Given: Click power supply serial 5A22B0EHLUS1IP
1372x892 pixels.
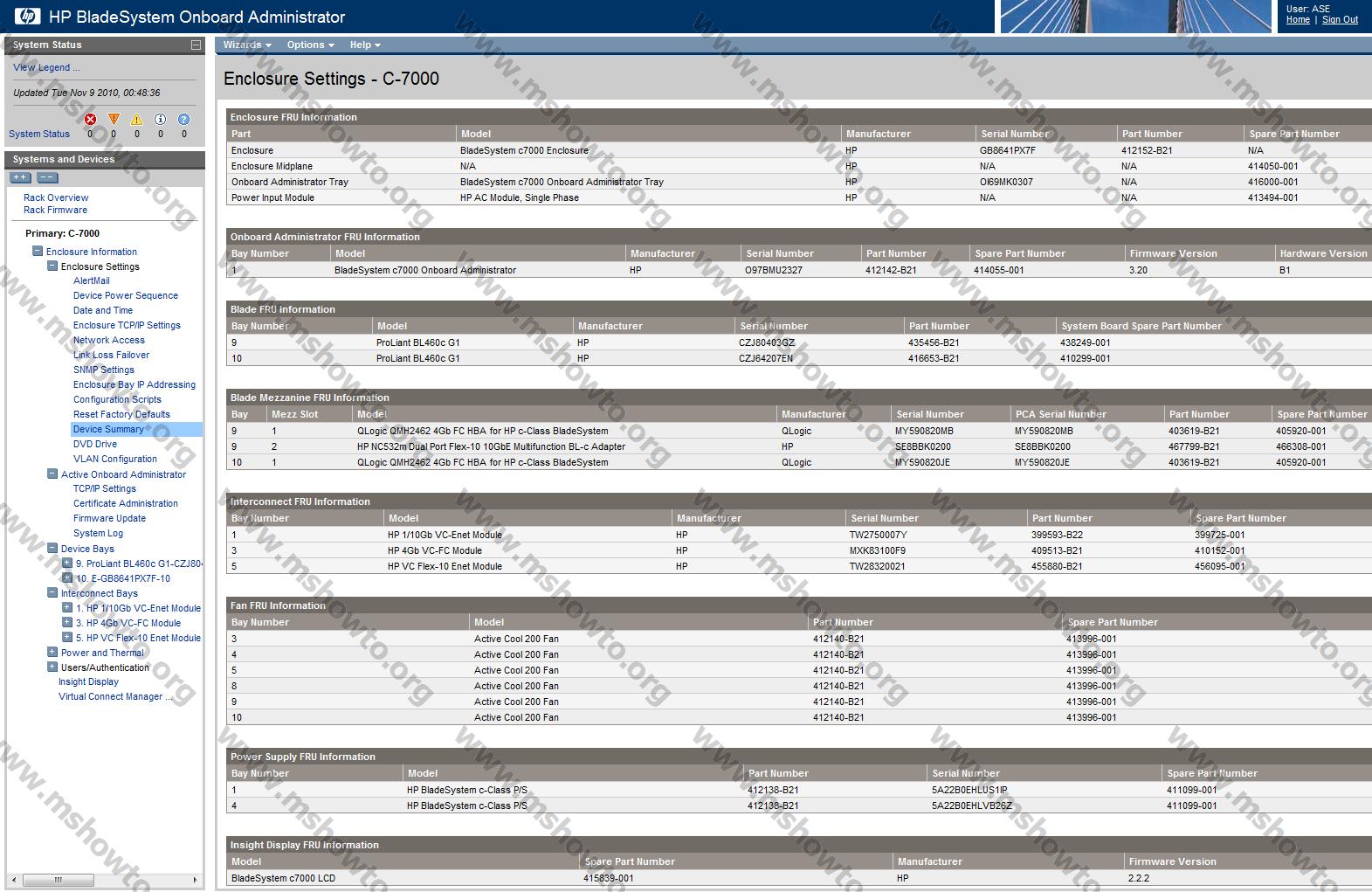Looking at the screenshot, I should coord(969,790).
